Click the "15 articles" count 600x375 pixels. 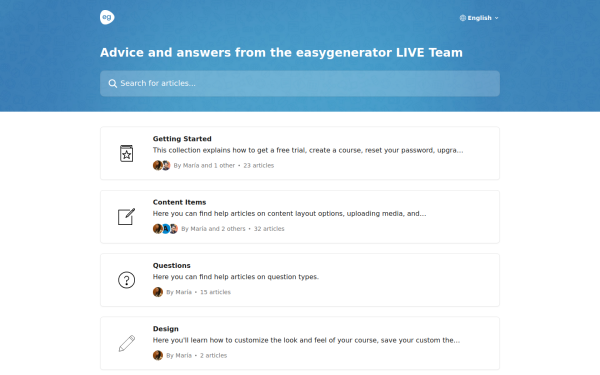tap(215, 292)
